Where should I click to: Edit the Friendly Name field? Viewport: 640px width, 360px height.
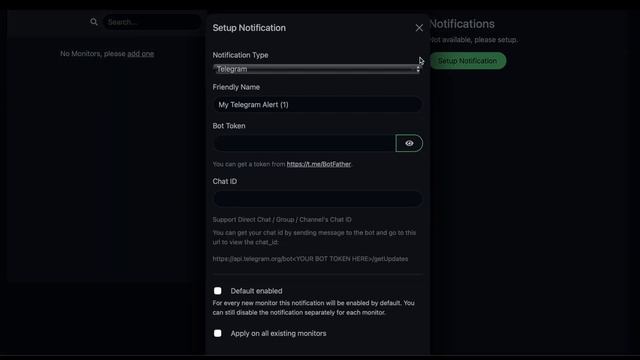pos(317,104)
